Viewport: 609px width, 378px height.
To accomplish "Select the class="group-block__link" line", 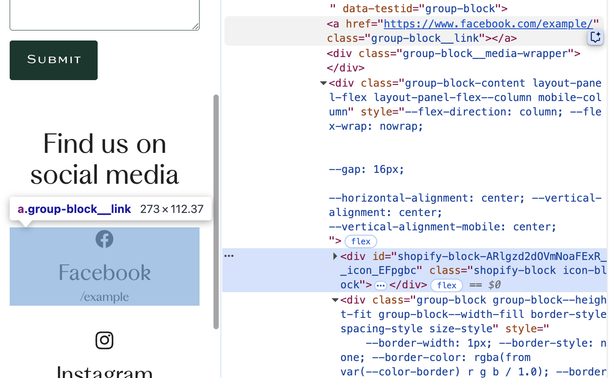I will click(422, 38).
